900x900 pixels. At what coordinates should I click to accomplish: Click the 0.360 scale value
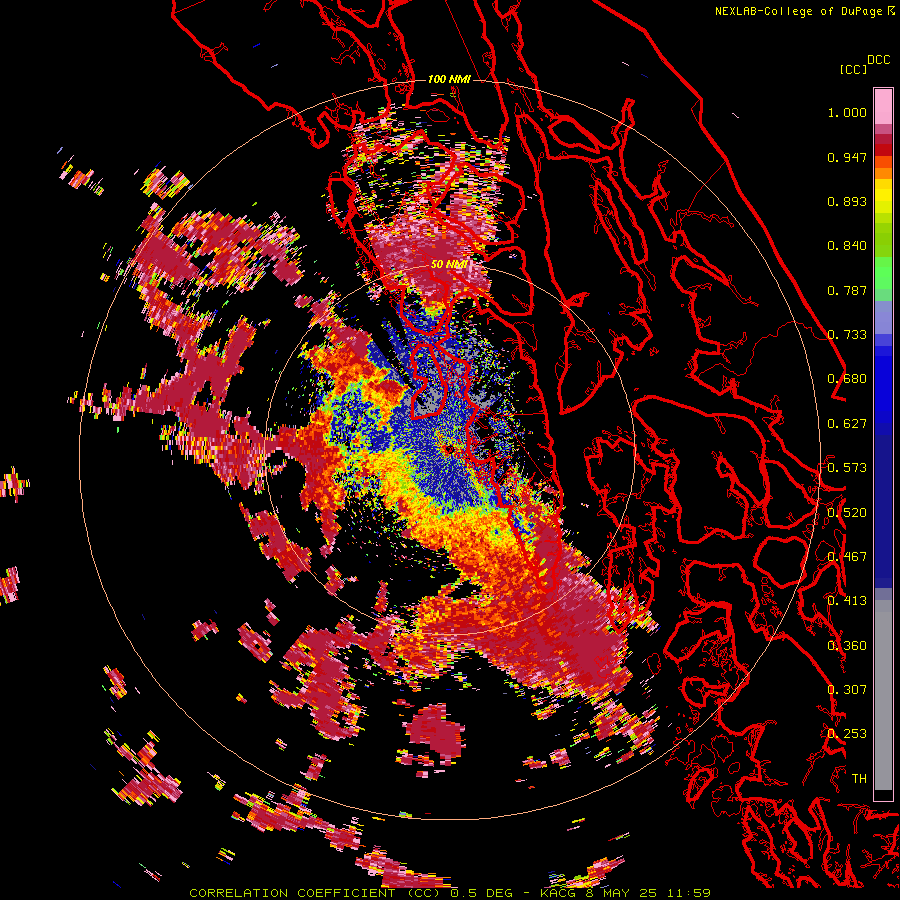(x=847, y=646)
